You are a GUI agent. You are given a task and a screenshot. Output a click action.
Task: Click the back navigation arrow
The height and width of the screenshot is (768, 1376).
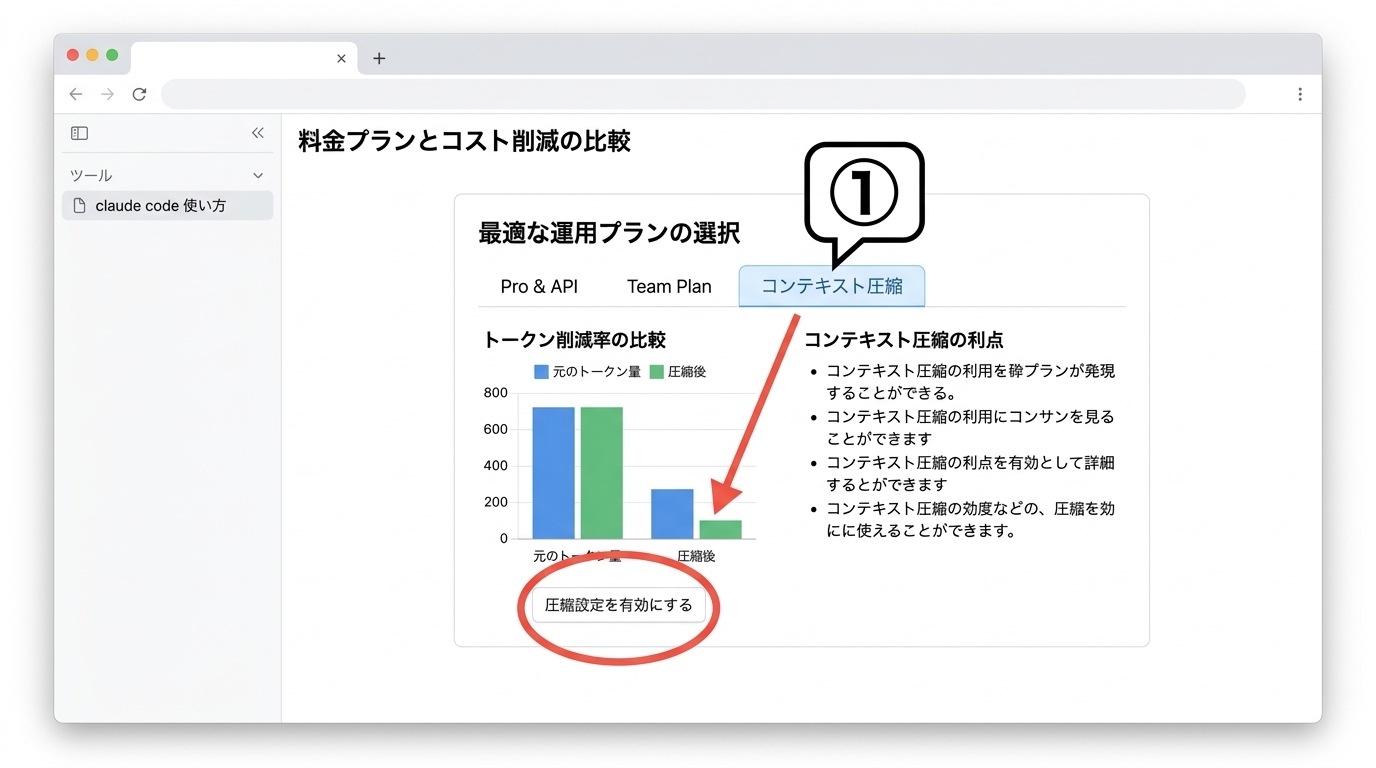click(x=76, y=94)
